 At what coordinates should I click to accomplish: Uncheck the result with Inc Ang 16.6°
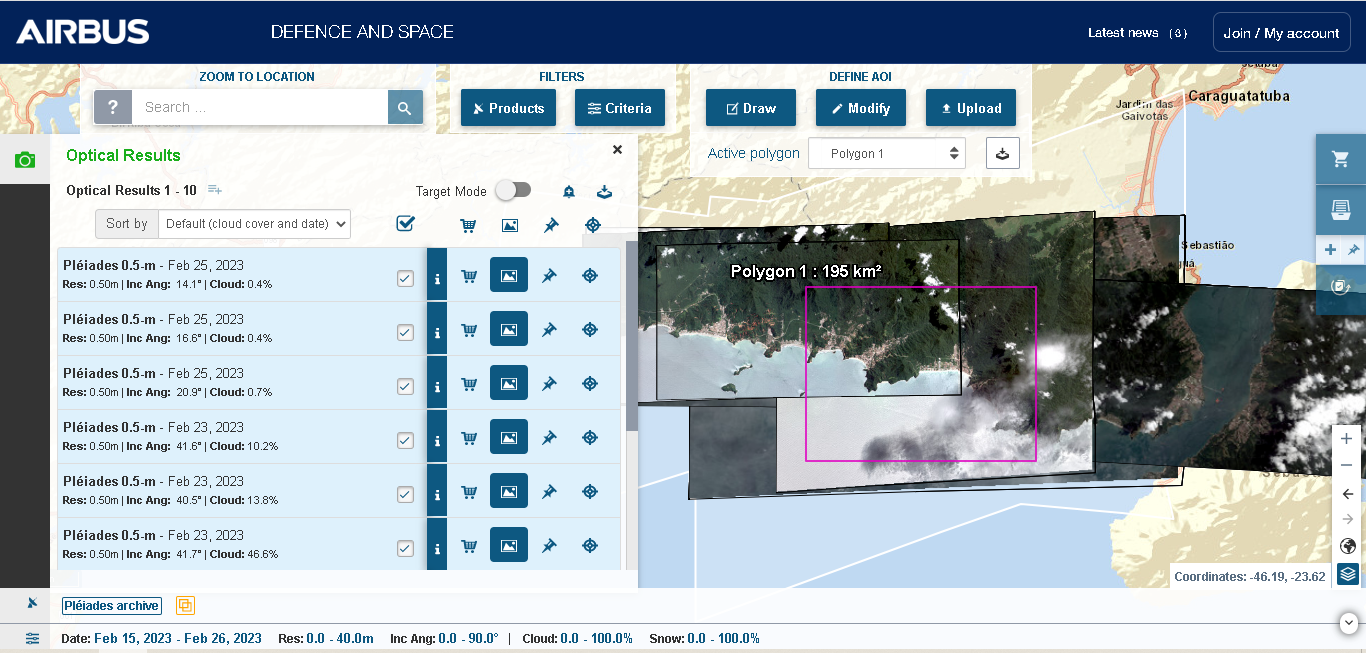click(405, 333)
